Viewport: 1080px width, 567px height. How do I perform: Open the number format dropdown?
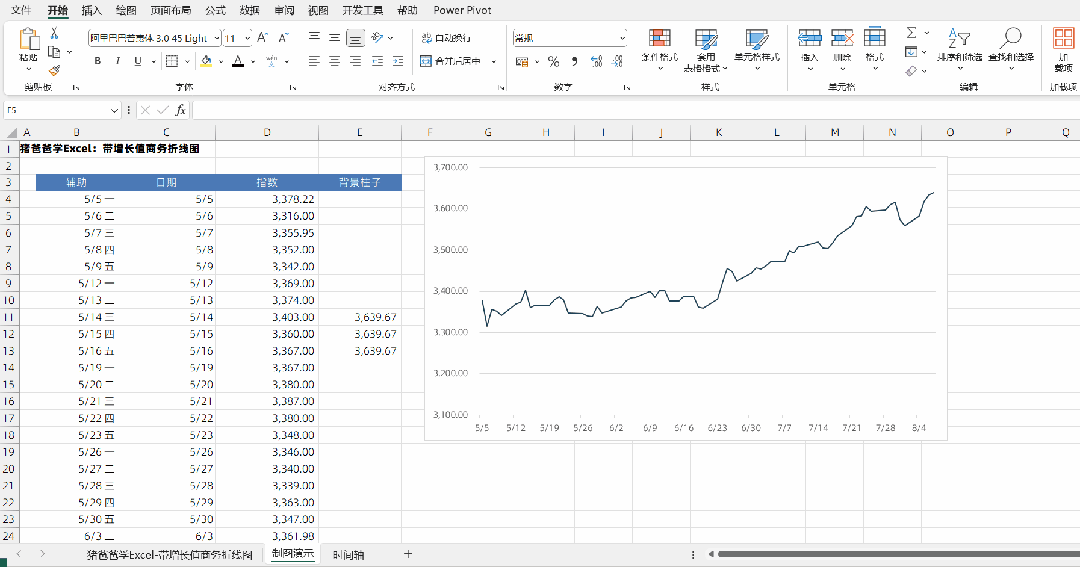623,38
